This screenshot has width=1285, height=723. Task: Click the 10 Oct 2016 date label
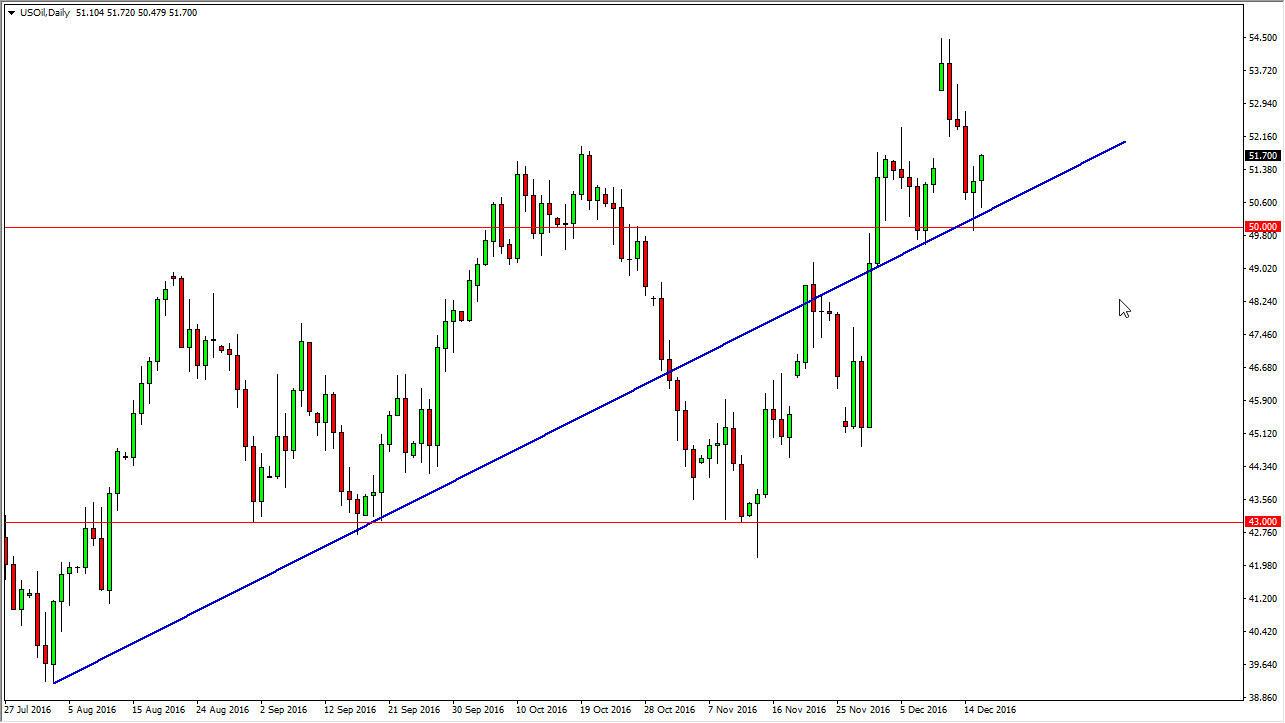click(541, 710)
